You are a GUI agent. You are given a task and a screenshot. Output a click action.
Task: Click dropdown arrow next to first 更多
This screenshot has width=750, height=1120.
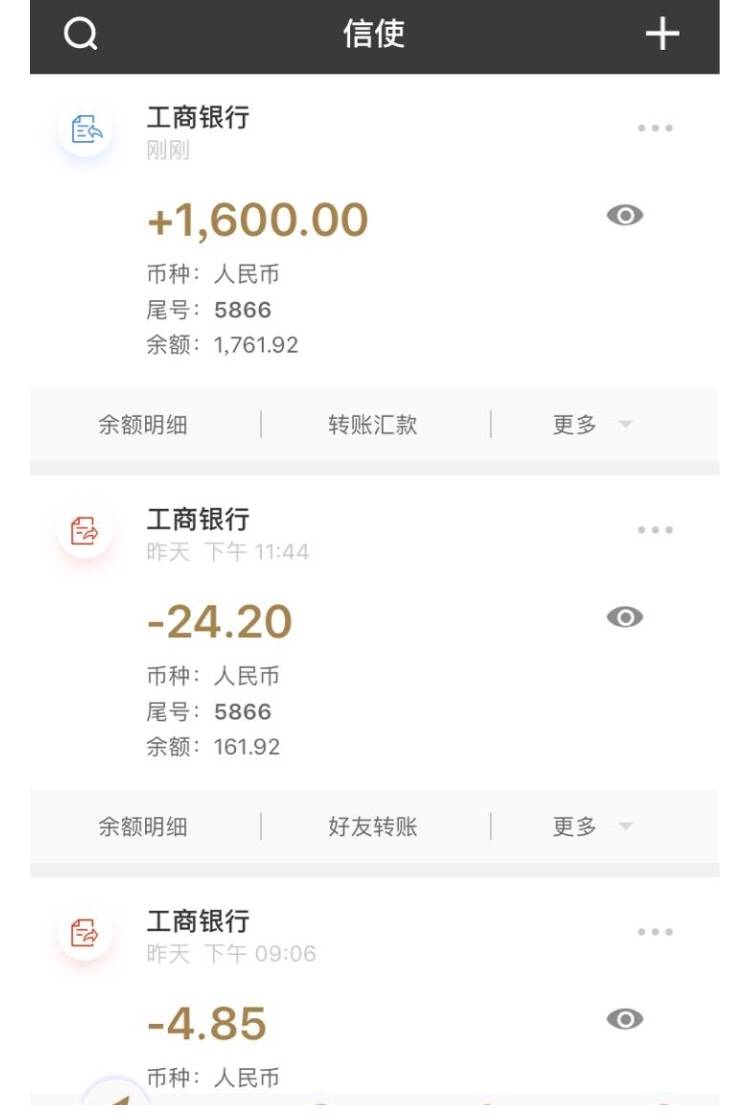pos(626,424)
